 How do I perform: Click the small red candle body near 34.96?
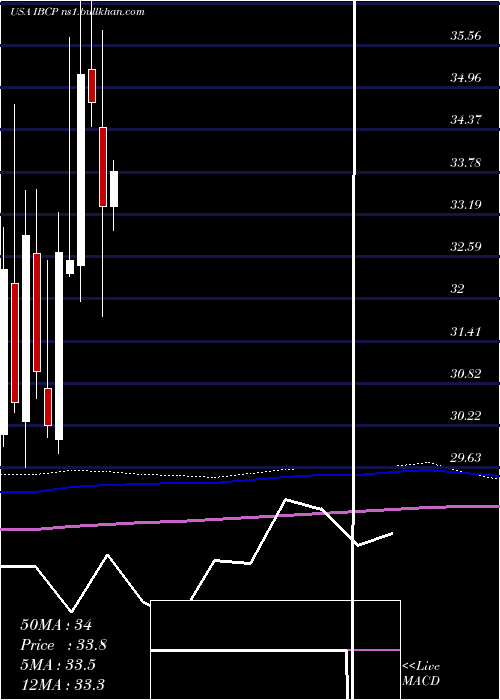(92, 86)
